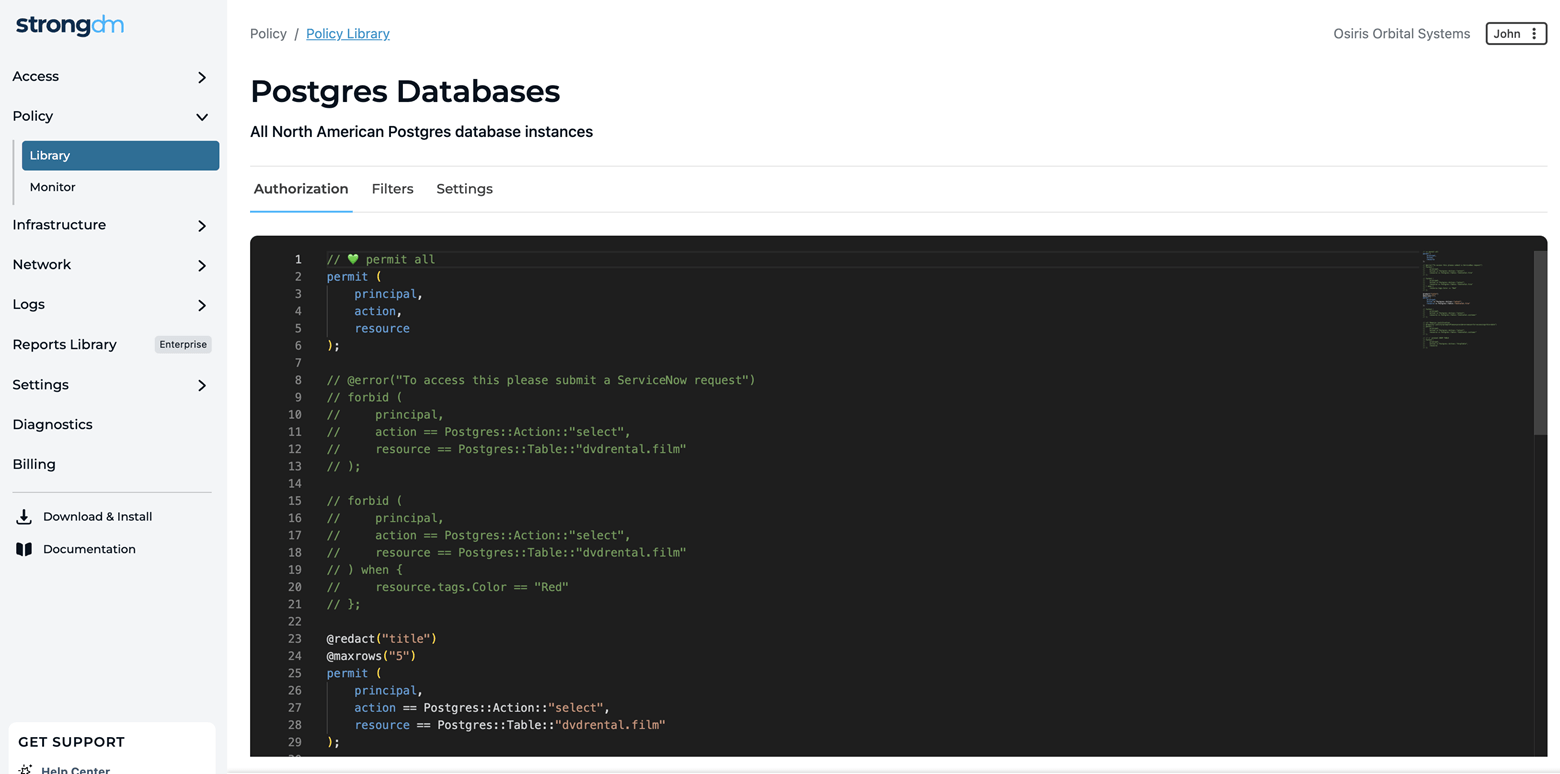Image resolution: width=1560 pixels, height=774 pixels.
Task: Expand the Infrastructure menu chevron
Action: pos(202,226)
